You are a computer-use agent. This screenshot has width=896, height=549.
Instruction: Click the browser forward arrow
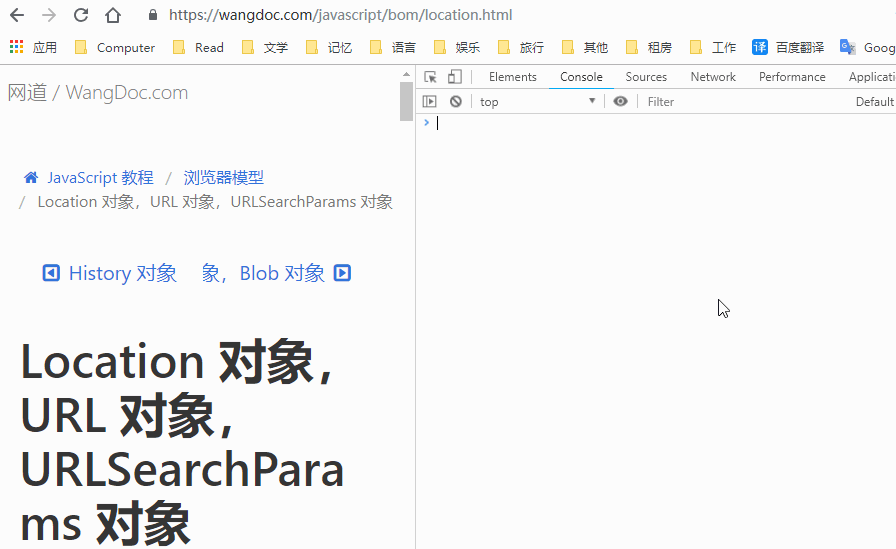[x=49, y=15]
